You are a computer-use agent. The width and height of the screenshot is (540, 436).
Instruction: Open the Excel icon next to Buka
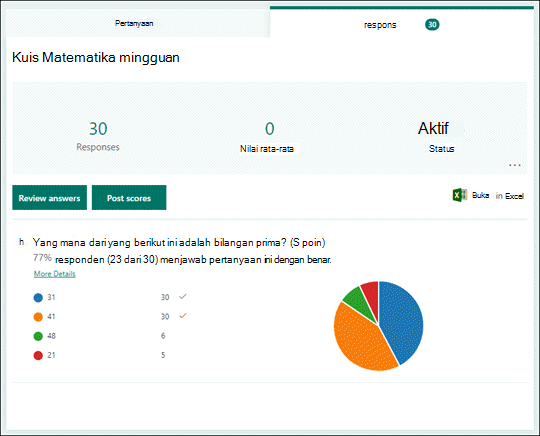(460, 195)
